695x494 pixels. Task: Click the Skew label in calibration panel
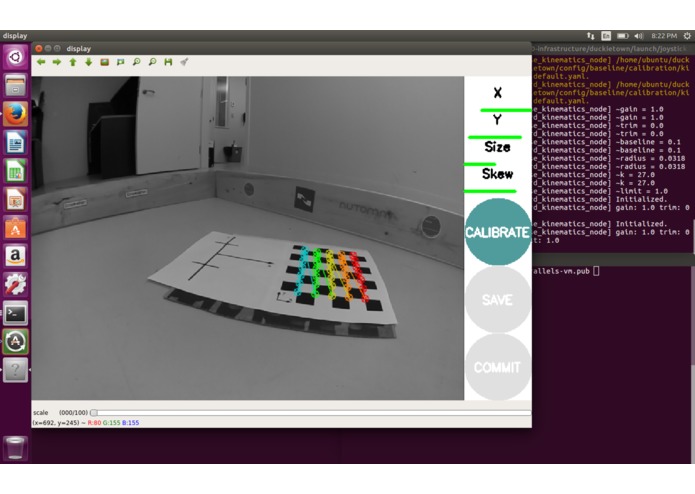click(x=497, y=174)
